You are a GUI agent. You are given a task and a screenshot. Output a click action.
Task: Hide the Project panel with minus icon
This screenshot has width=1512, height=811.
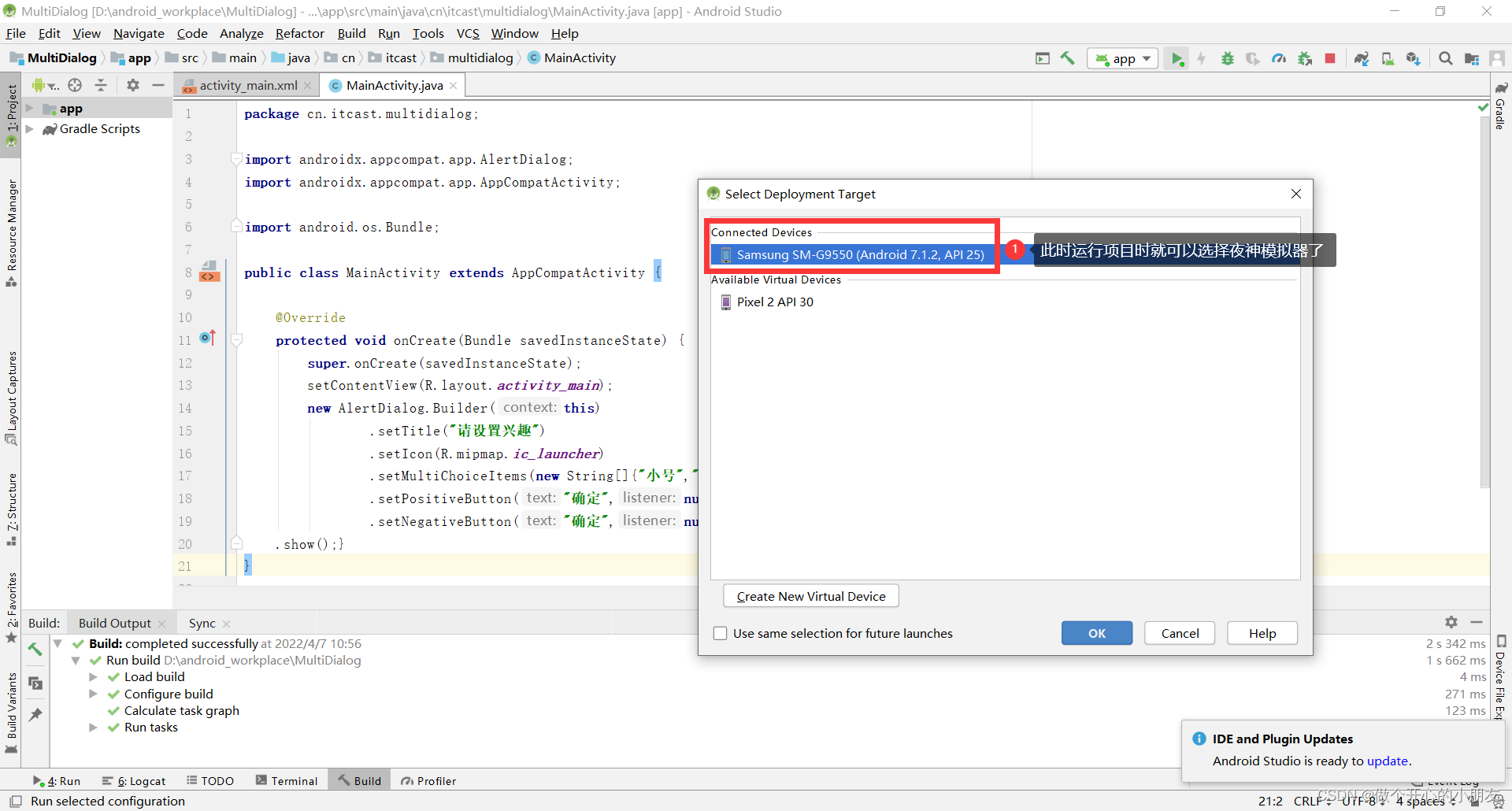pos(158,85)
